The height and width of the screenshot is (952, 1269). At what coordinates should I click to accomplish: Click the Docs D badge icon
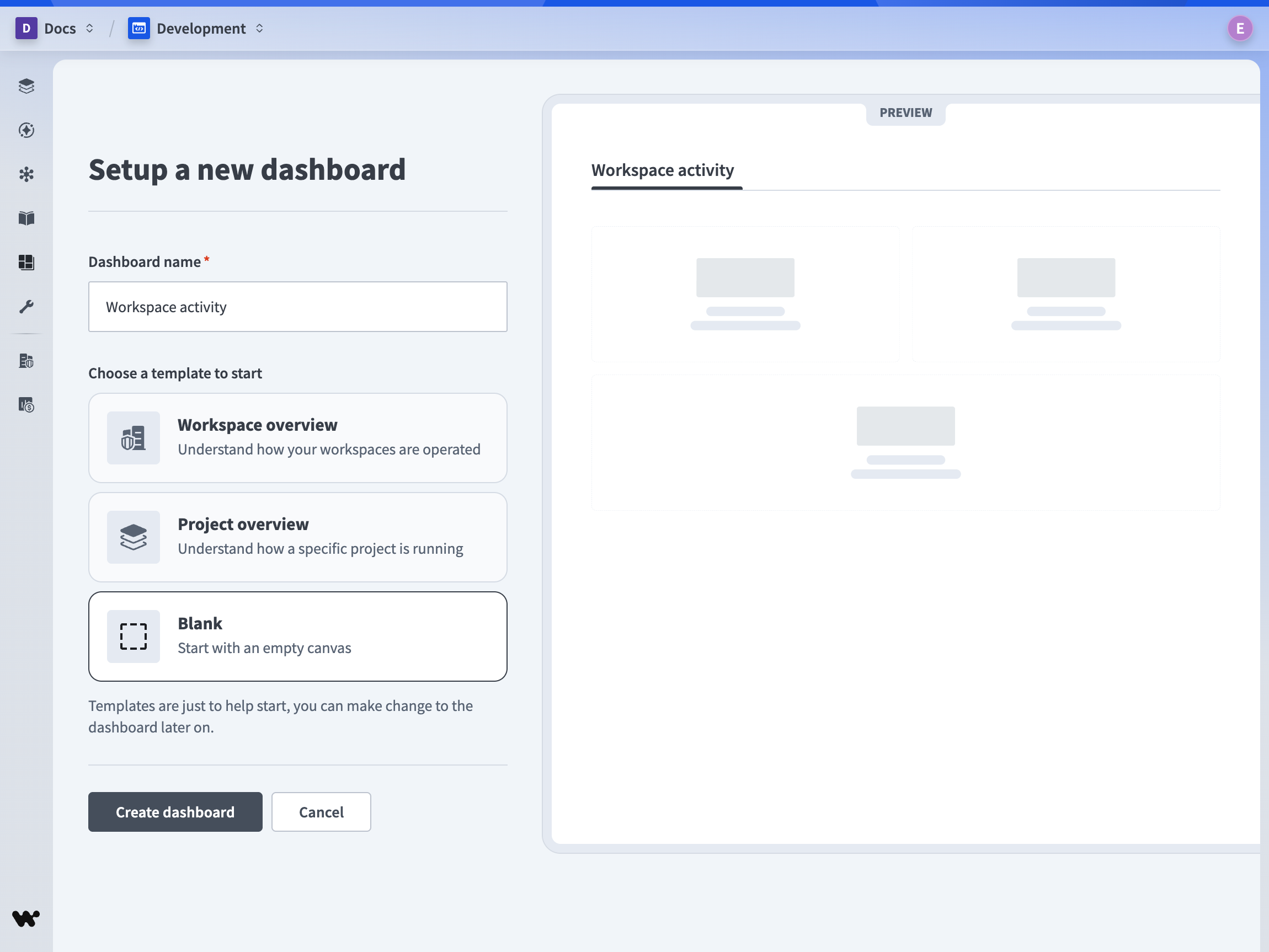[x=26, y=28]
